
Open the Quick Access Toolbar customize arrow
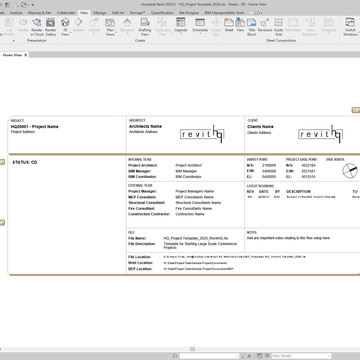coord(33,5)
